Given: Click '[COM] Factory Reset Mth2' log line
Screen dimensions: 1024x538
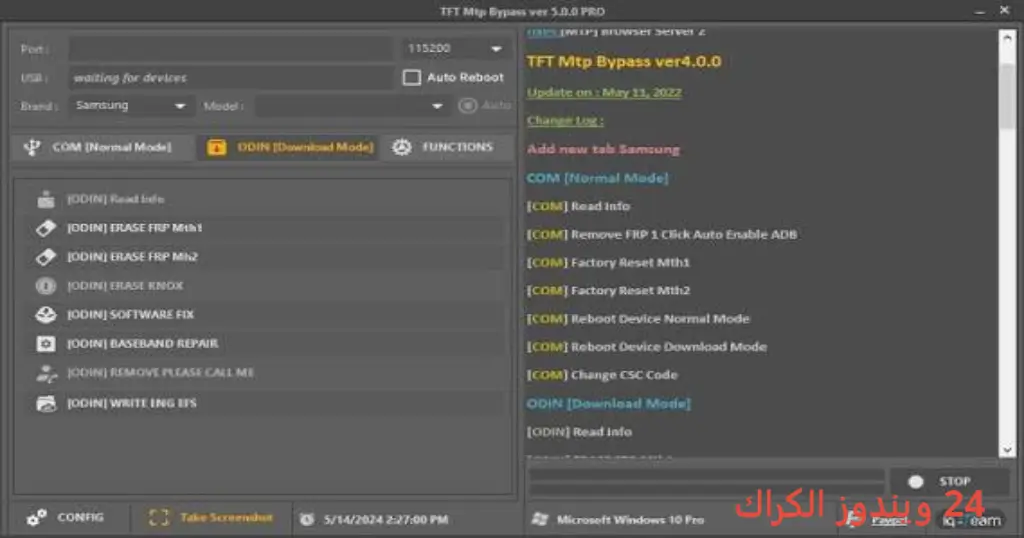Looking at the screenshot, I should (x=608, y=291).
